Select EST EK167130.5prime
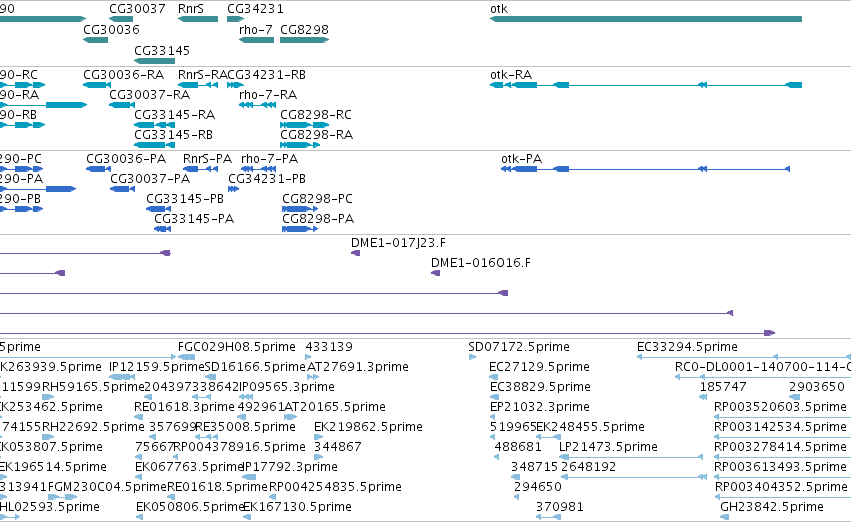This screenshot has height=522, width=851. point(297,507)
